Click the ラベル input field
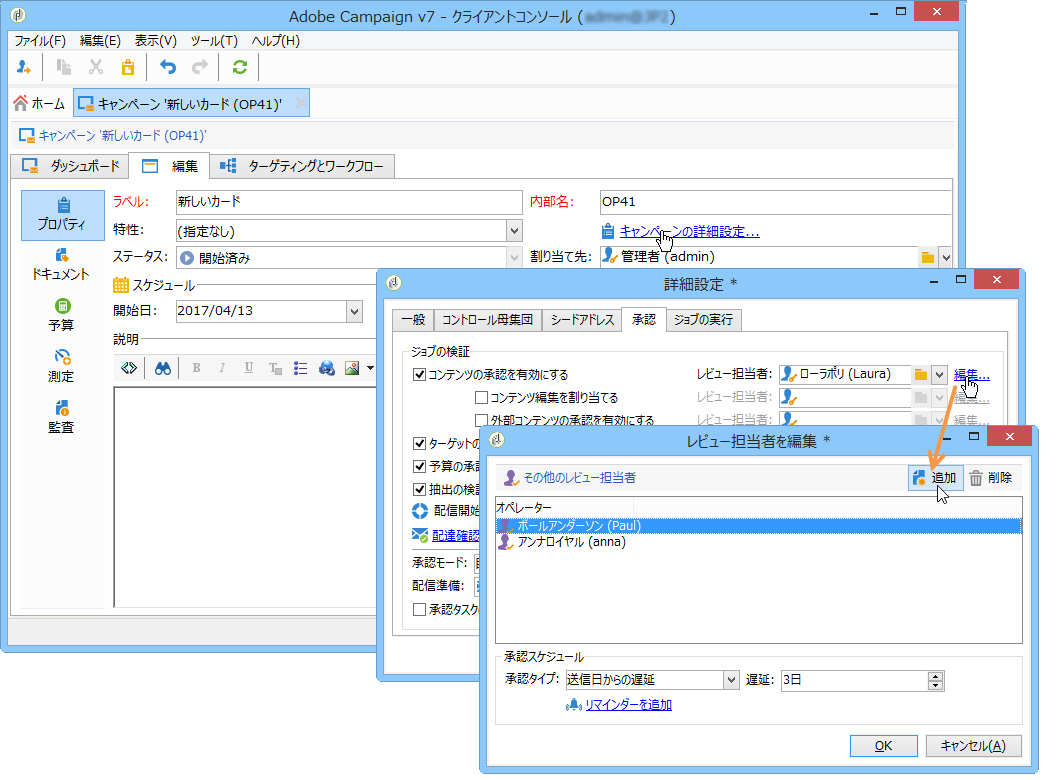 point(349,202)
